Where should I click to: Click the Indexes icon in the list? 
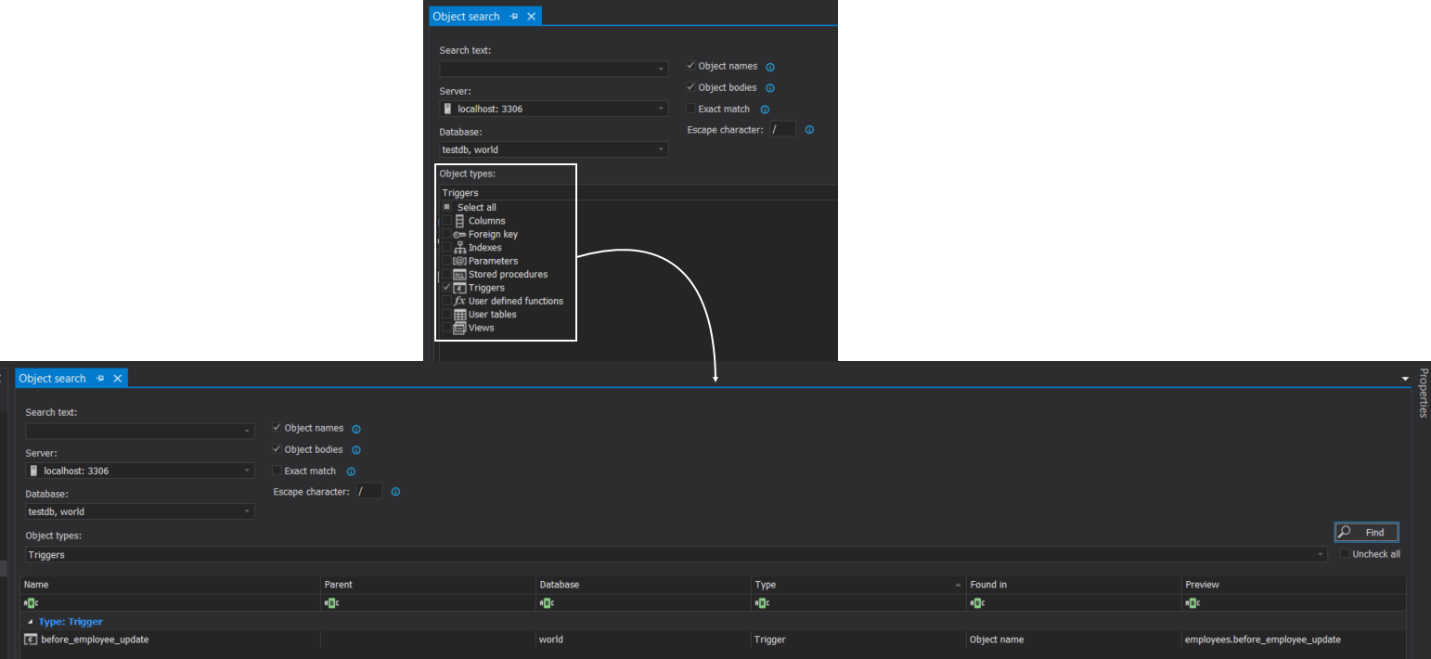tap(460, 248)
